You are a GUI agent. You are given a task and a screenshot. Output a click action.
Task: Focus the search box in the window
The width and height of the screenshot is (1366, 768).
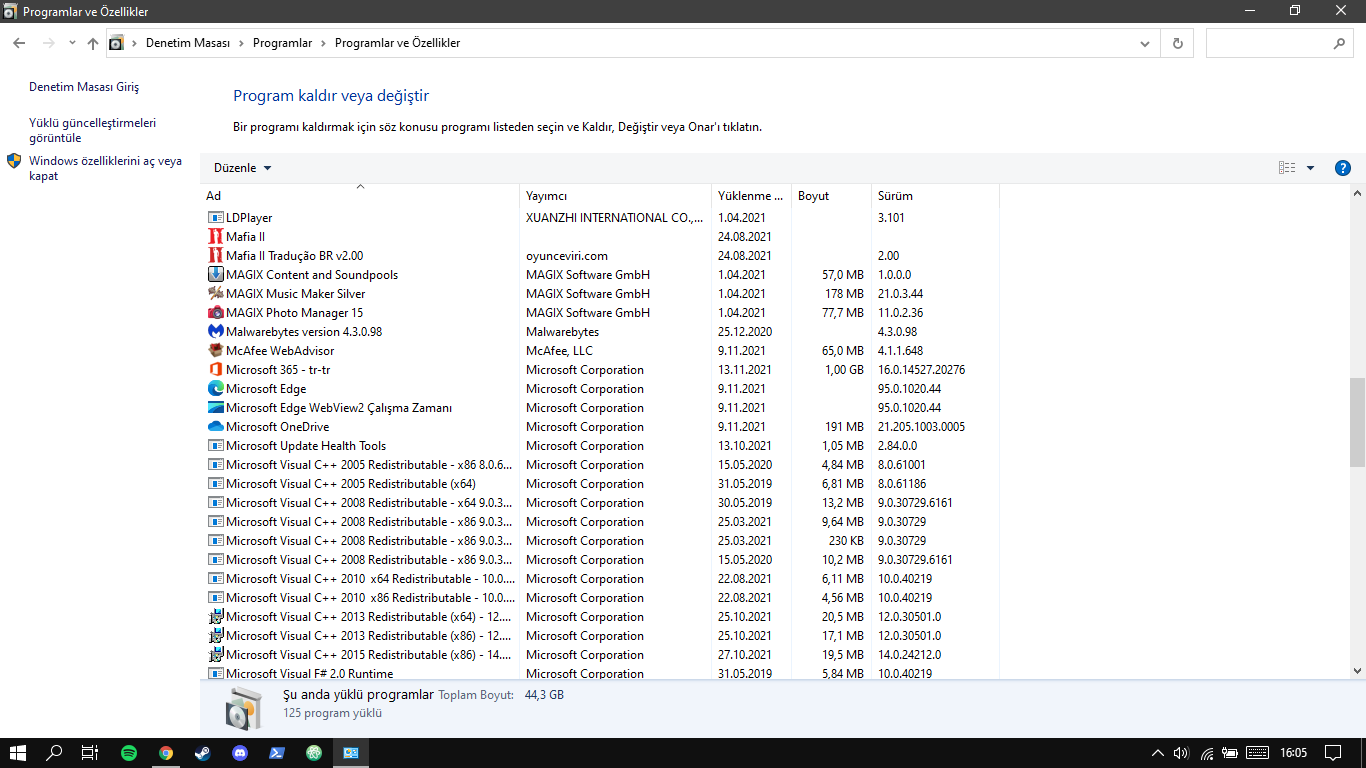[x=1280, y=43]
